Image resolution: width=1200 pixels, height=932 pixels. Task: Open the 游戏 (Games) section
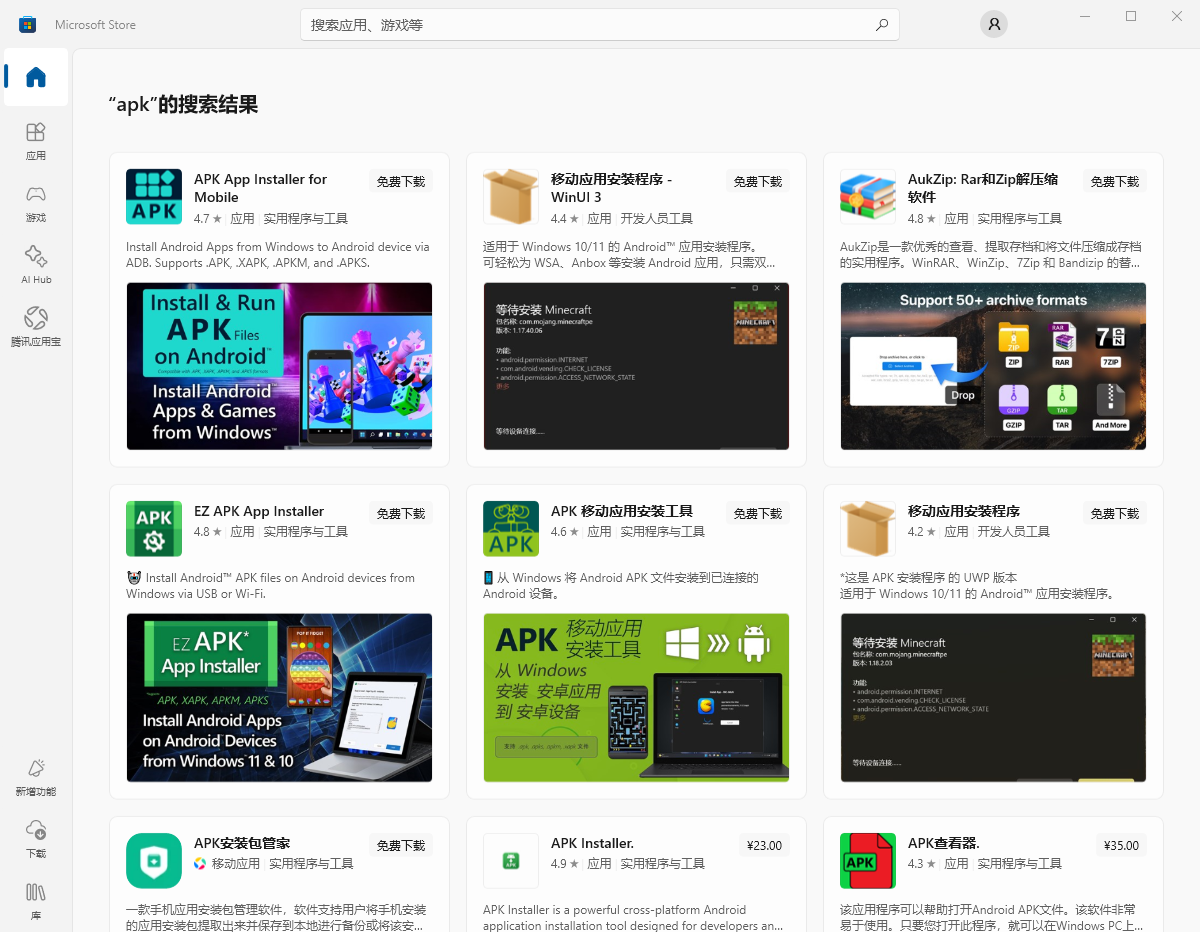click(x=36, y=202)
